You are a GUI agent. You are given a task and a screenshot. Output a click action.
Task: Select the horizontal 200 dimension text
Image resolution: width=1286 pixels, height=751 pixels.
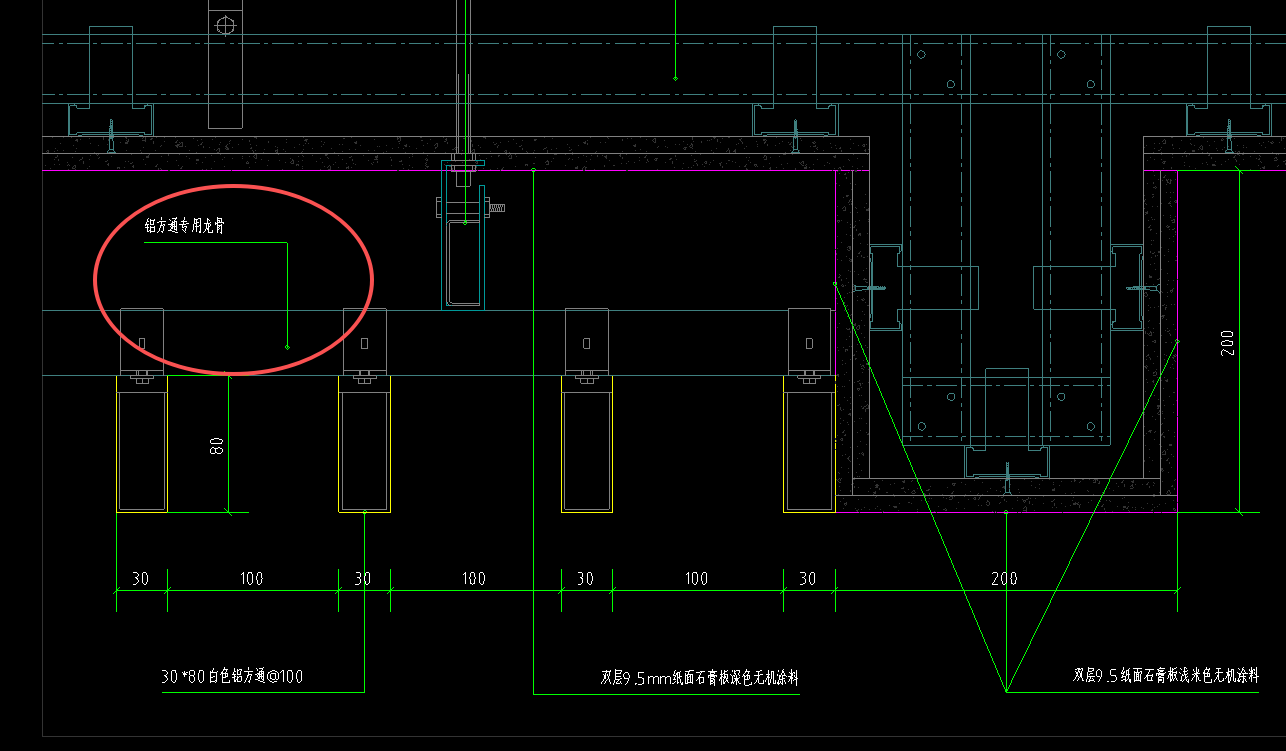[1004, 578]
